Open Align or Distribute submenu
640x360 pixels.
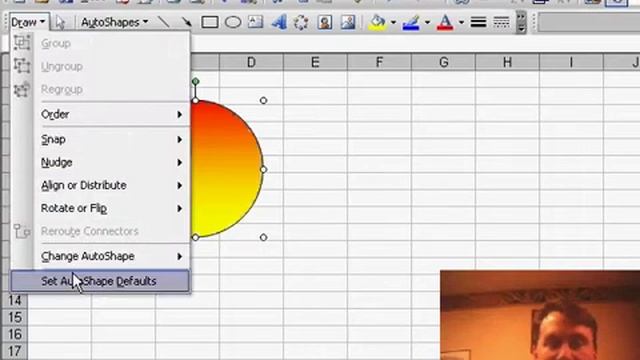pyautogui.click(x=111, y=185)
